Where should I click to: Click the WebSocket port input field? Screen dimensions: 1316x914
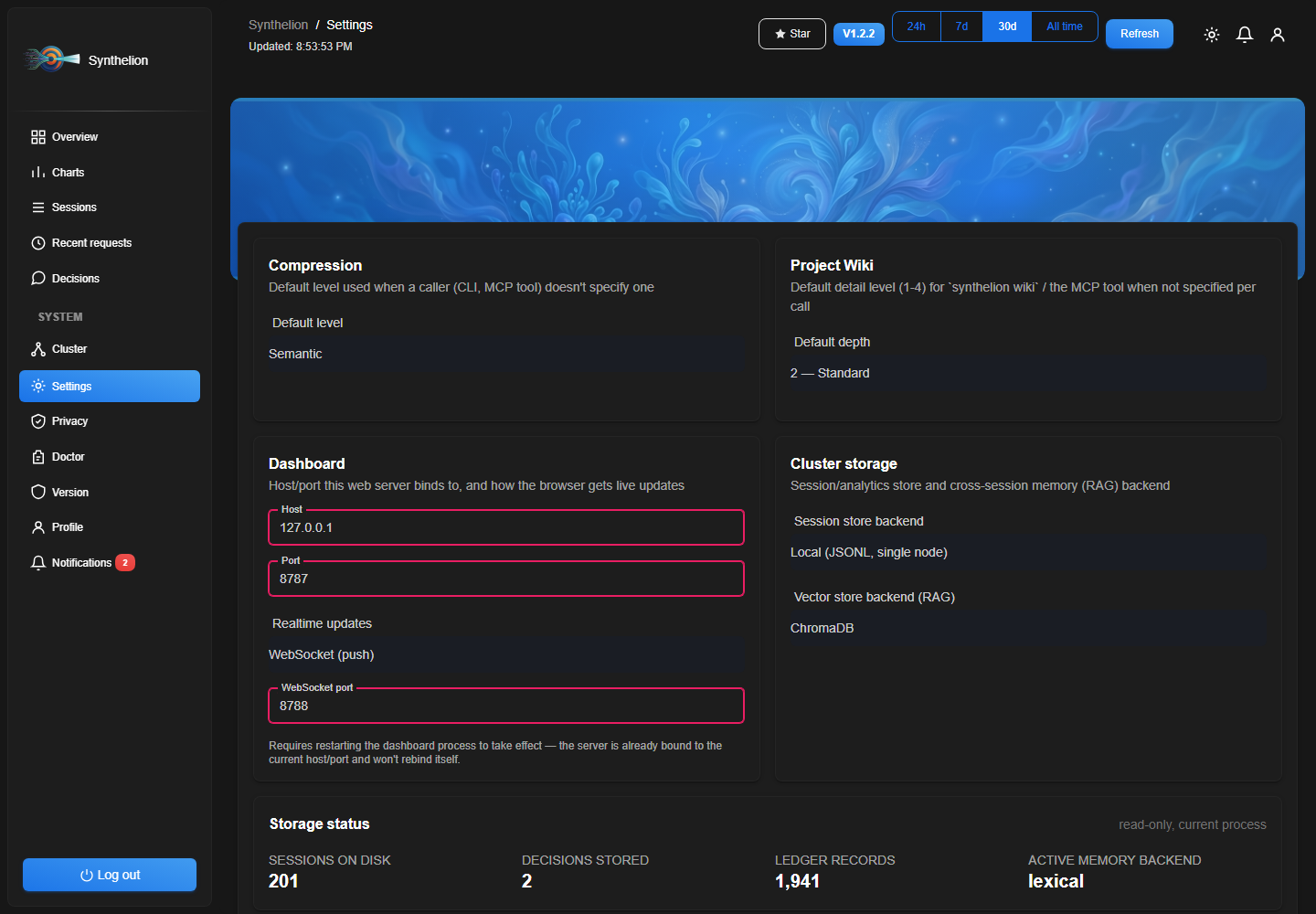[506, 706]
